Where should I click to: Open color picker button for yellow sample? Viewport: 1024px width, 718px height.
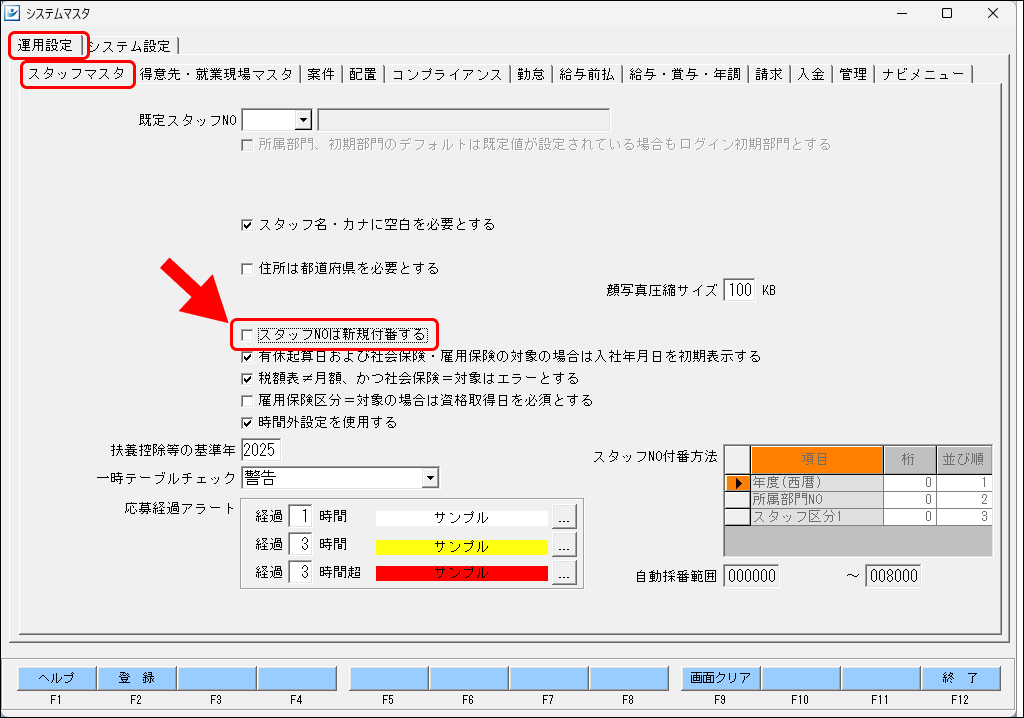[x=564, y=544]
